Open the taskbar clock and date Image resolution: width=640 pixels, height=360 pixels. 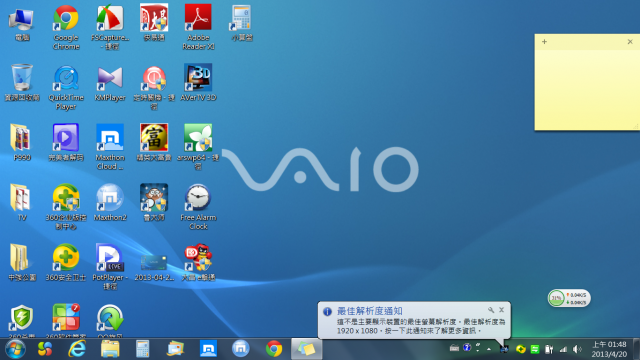(x=609, y=349)
